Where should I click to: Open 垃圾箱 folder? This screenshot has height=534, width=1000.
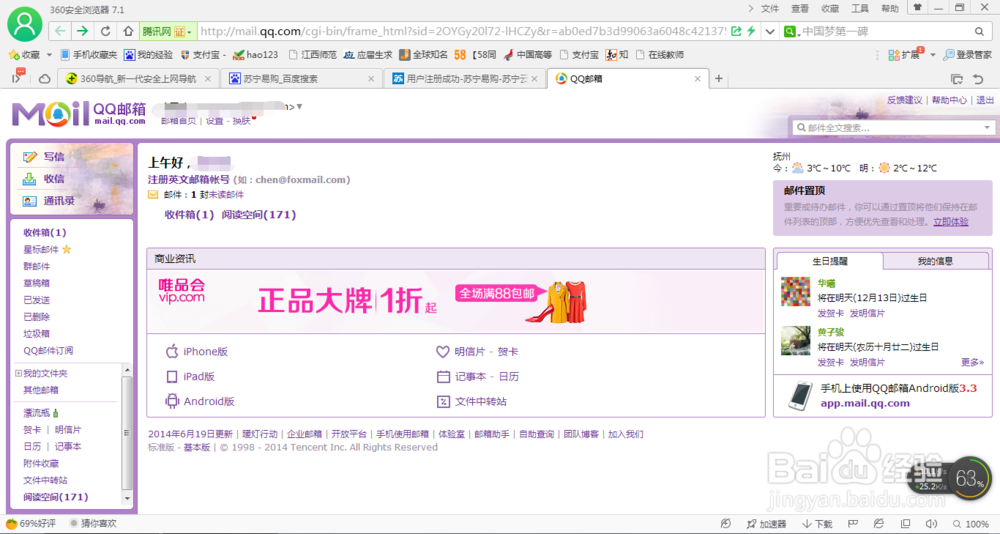tap(36, 334)
